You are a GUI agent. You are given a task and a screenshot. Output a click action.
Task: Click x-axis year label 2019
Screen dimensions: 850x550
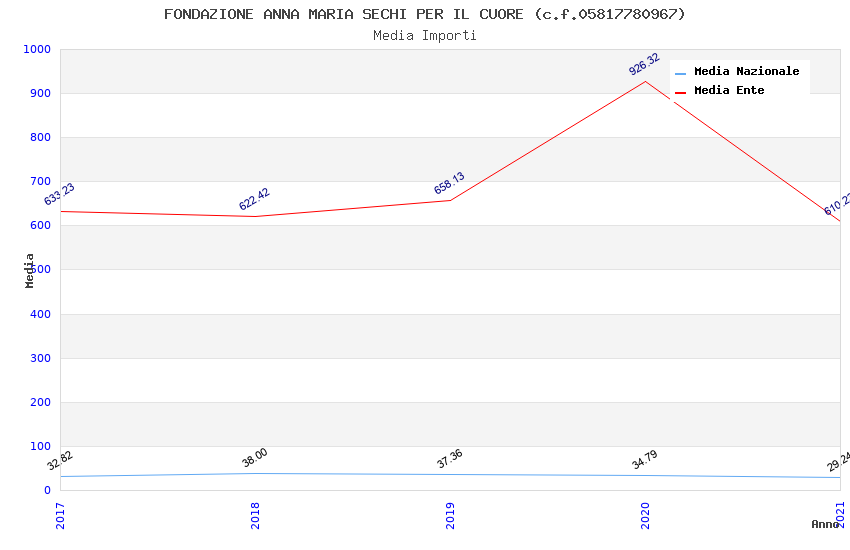(x=450, y=516)
